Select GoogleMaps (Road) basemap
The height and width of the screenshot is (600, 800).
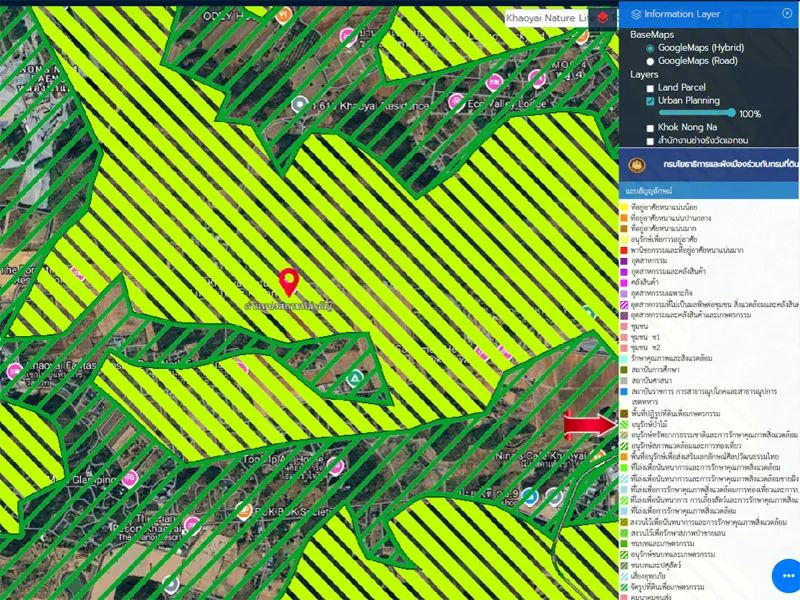click(x=650, y=61)
